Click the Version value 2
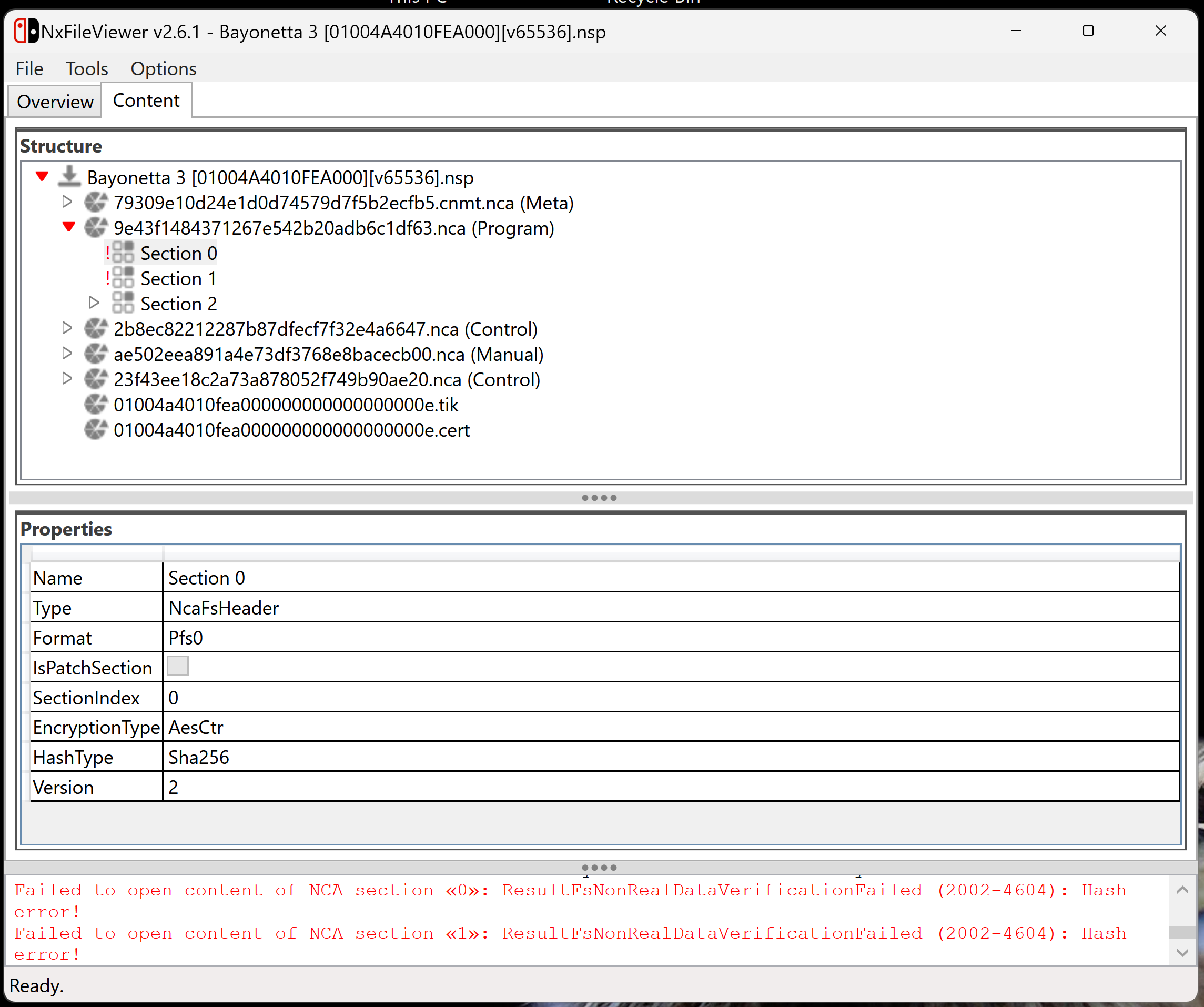This screenshot has width=1204, height=1007. [173, 787]
